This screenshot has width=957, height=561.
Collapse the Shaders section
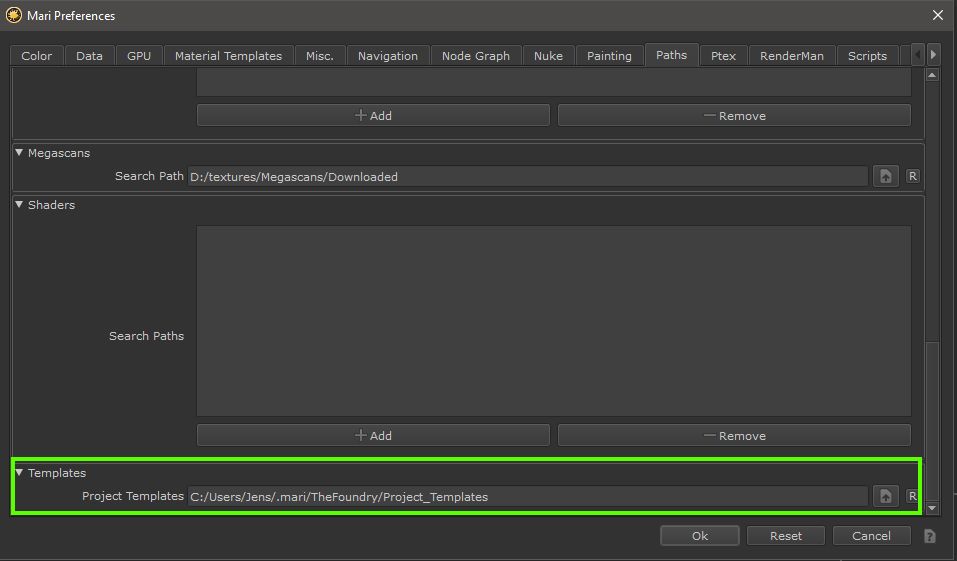19,205
